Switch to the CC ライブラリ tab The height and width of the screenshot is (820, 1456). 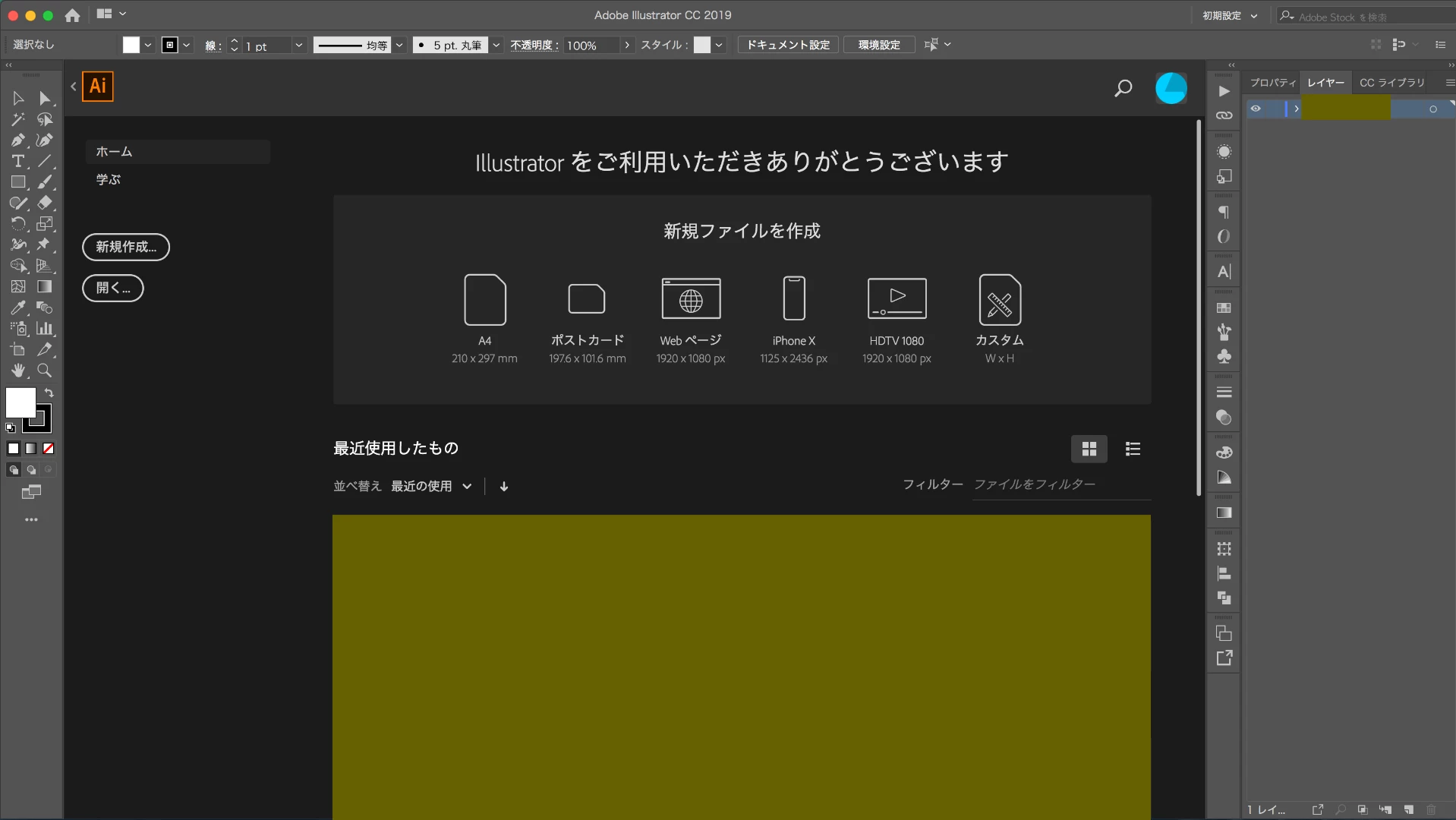(1392, 82)
